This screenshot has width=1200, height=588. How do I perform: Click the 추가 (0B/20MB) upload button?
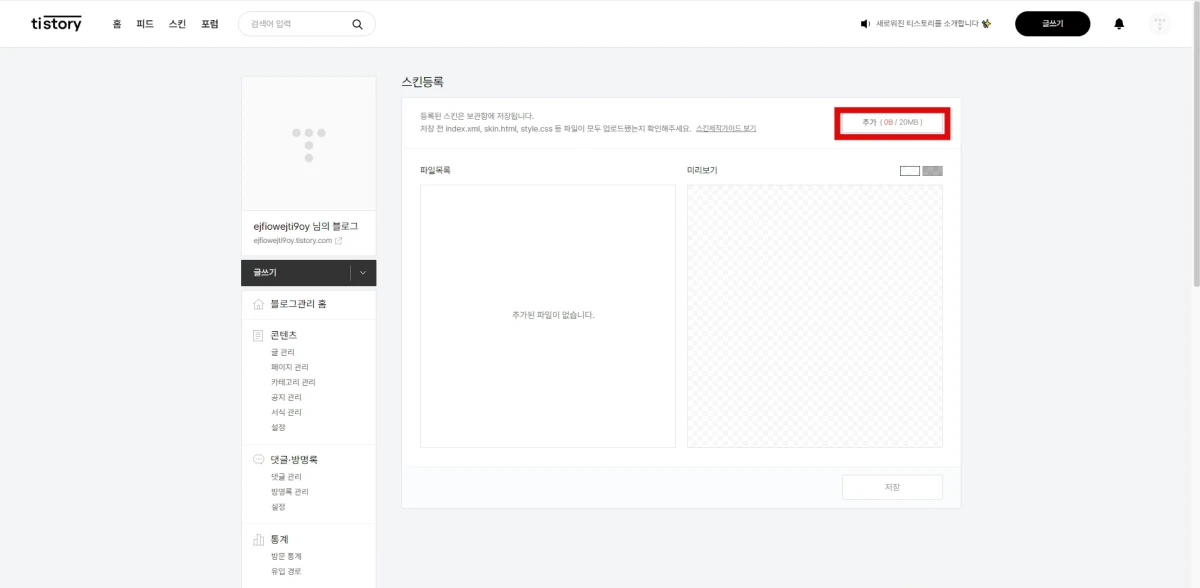point(891,122)
